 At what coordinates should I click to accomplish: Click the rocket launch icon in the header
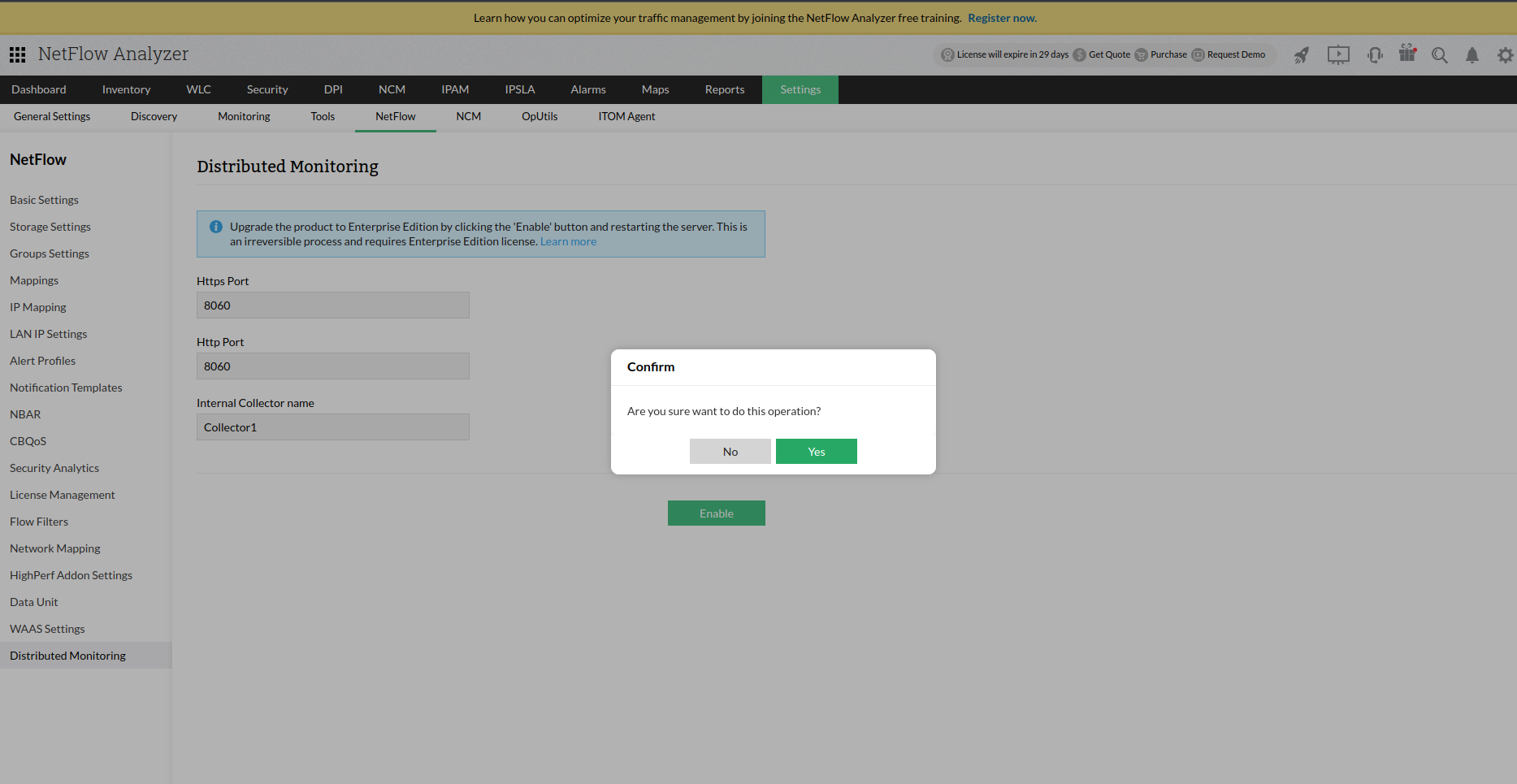tap(1302, 54)
